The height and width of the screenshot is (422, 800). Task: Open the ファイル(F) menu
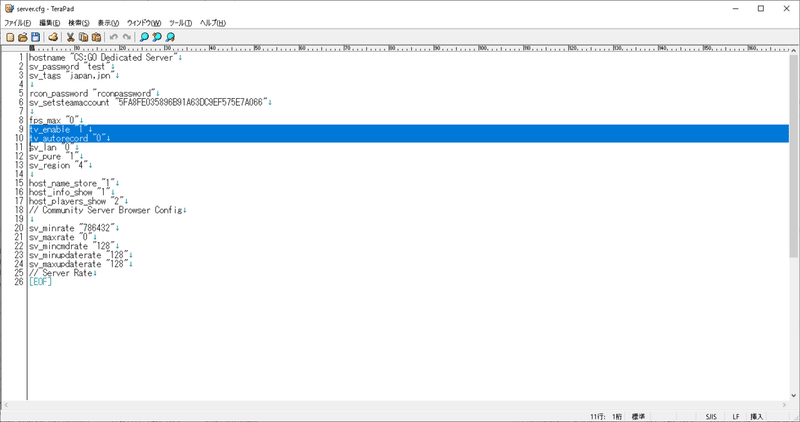point(17,23)
